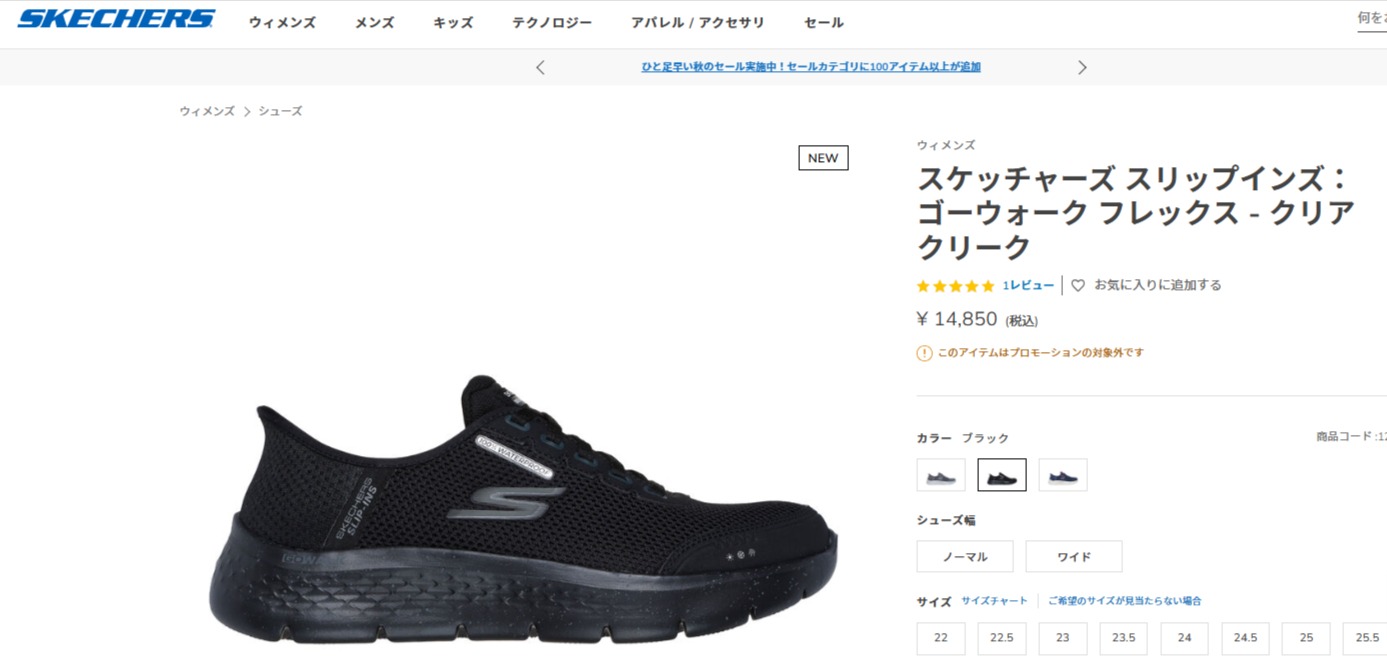Click the five-star rating icons
The image size is (1387, 664).
pyautogui.click(x=956, y=286)
